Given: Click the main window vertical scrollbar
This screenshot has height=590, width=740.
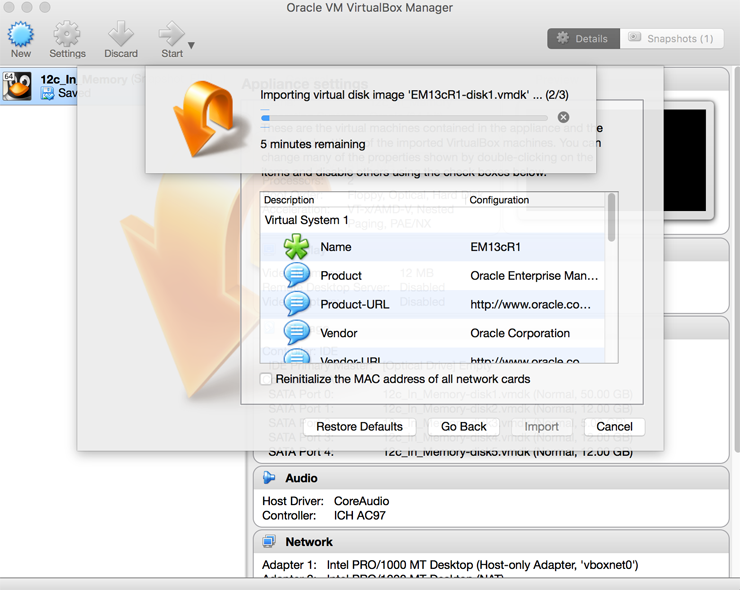Looking at the screenshot, I should click(x=737, y=260).
